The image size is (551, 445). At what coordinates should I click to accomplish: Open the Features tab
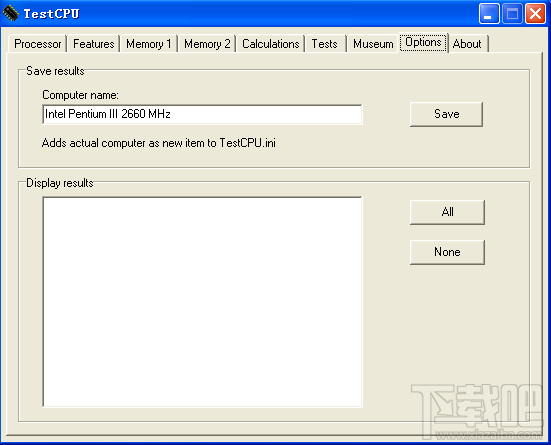pyautogui.click(x=93, y=44)
